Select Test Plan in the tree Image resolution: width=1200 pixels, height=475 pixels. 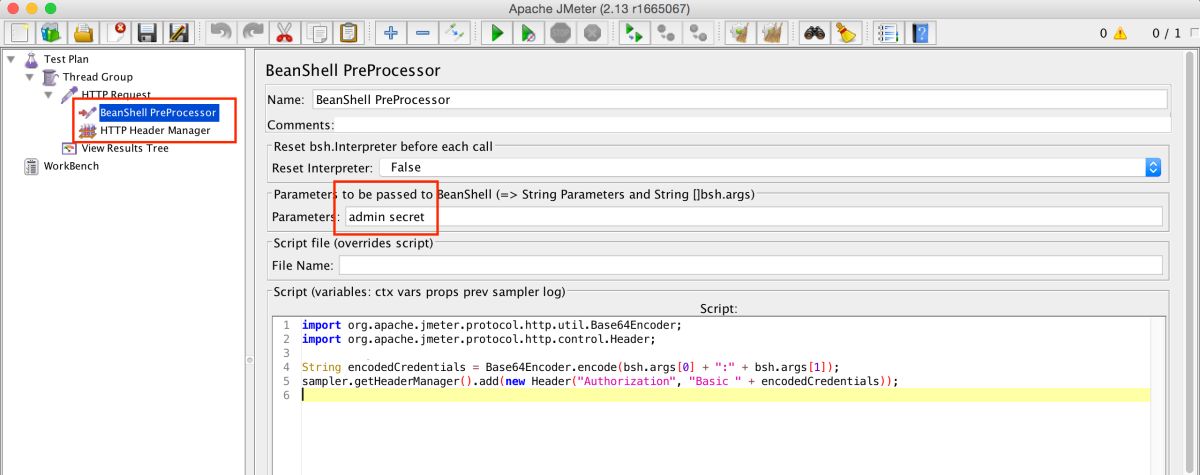66,59
